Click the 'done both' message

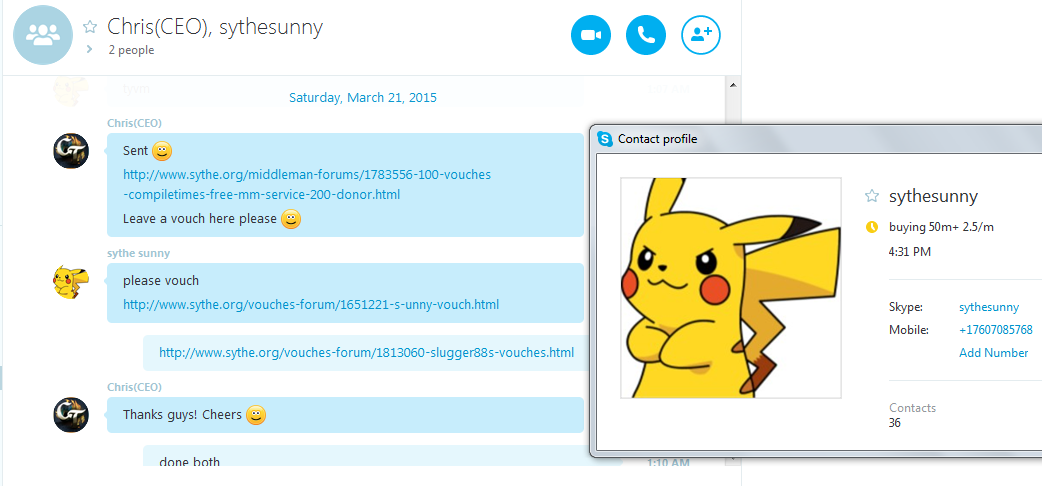click(x=189, y=461)
